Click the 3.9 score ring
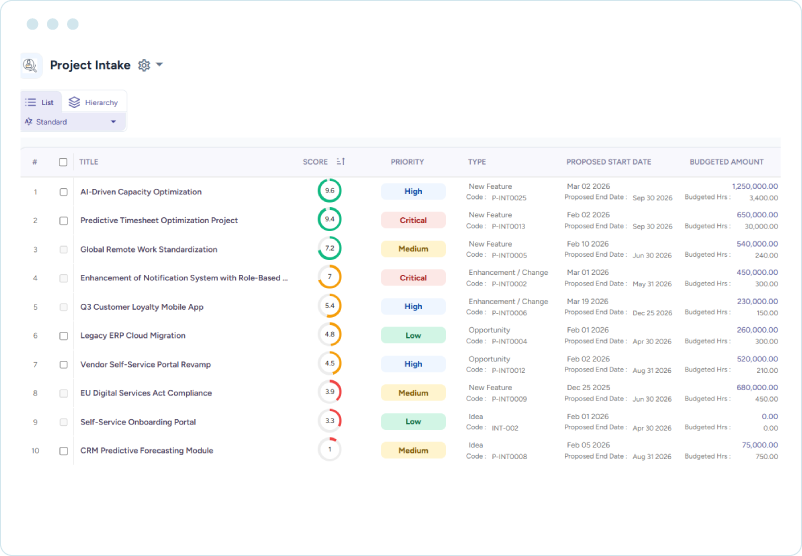 [329, 392]
